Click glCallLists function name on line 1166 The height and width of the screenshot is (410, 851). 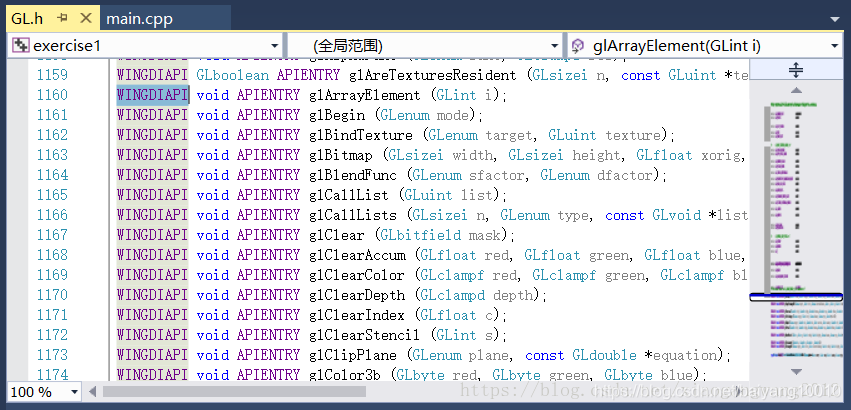click(x=353, y=216)
